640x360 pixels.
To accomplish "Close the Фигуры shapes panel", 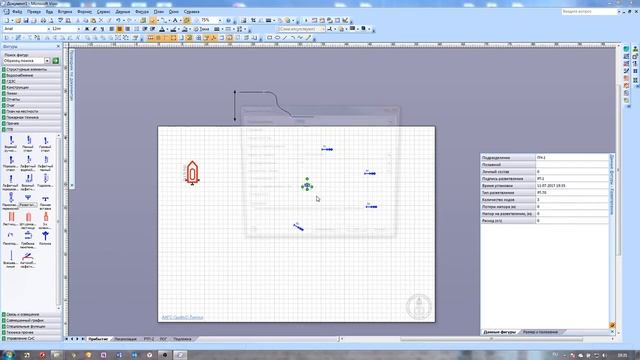I will pos(58,47).
